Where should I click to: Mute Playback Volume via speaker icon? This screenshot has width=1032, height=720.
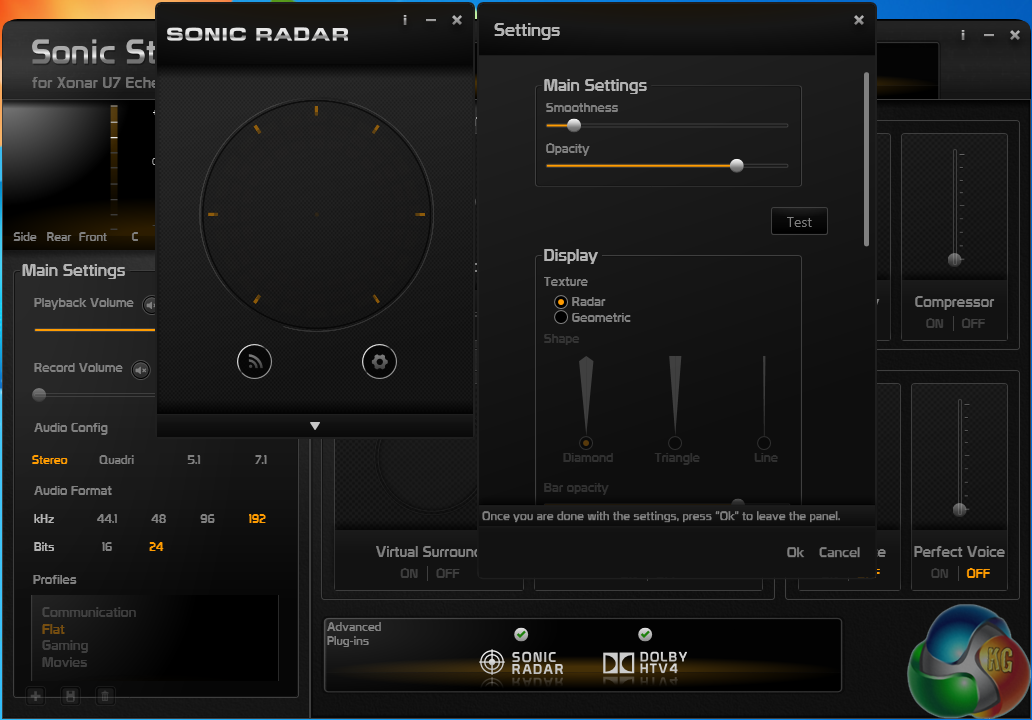150,303
